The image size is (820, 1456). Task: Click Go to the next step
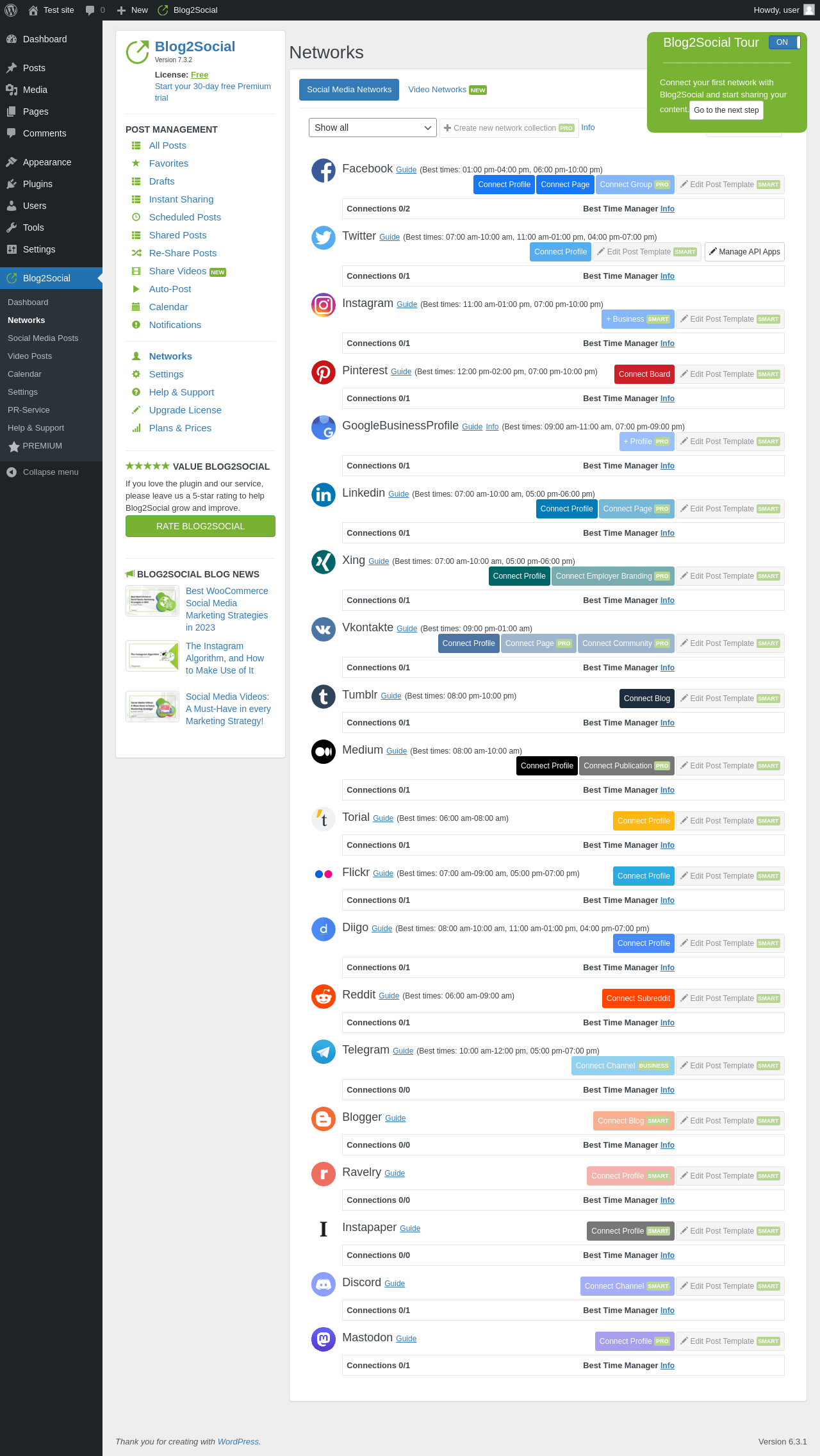[x=726, y=110]
